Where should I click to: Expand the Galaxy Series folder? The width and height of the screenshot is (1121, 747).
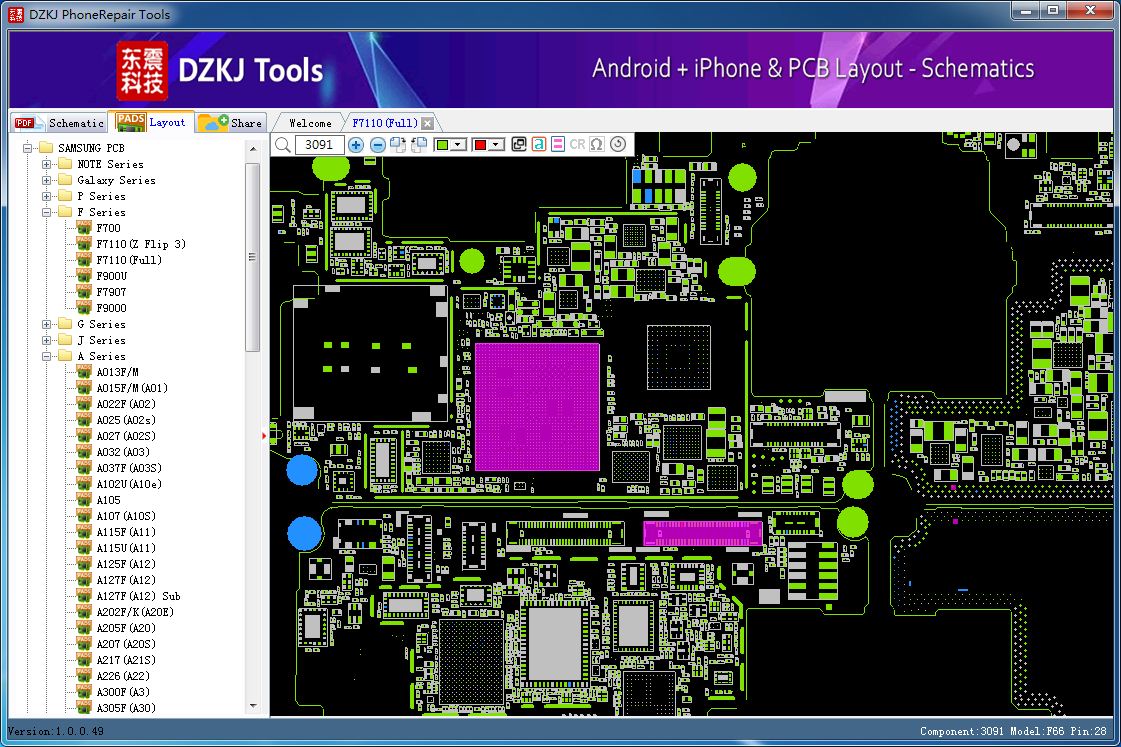click(46, 180)
